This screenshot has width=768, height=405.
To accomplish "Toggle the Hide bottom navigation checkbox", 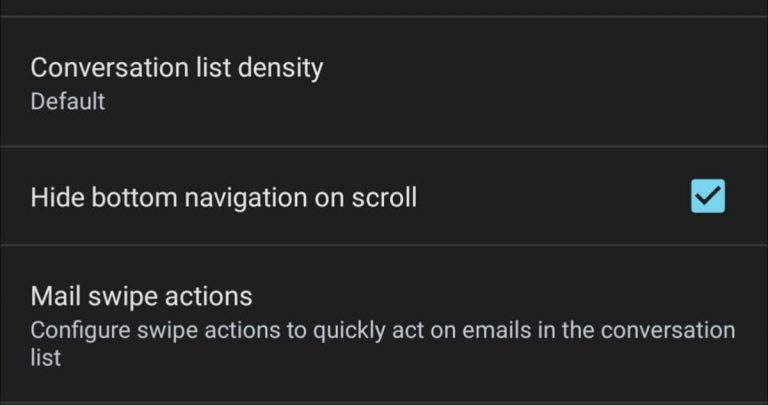I will [708, 197].
